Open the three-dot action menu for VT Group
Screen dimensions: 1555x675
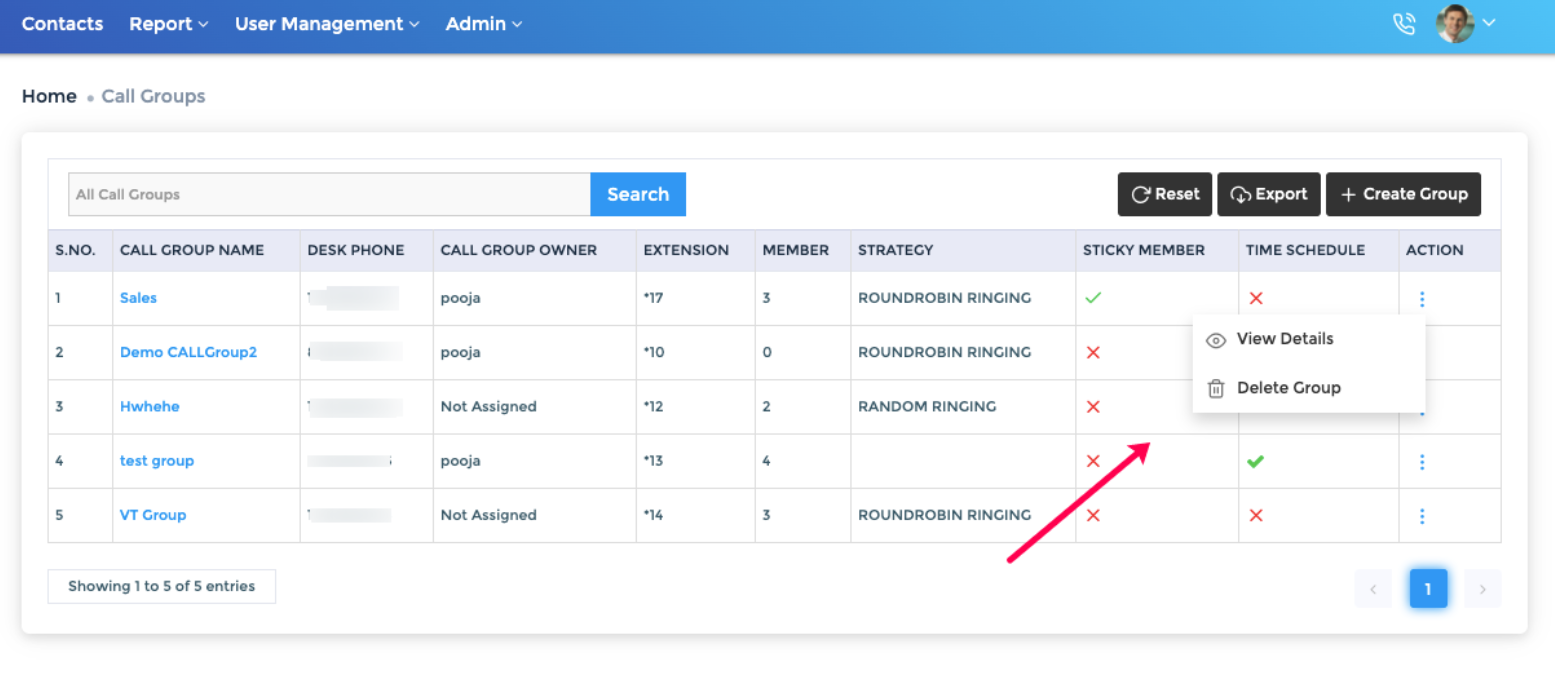[x=1422, y=515]
